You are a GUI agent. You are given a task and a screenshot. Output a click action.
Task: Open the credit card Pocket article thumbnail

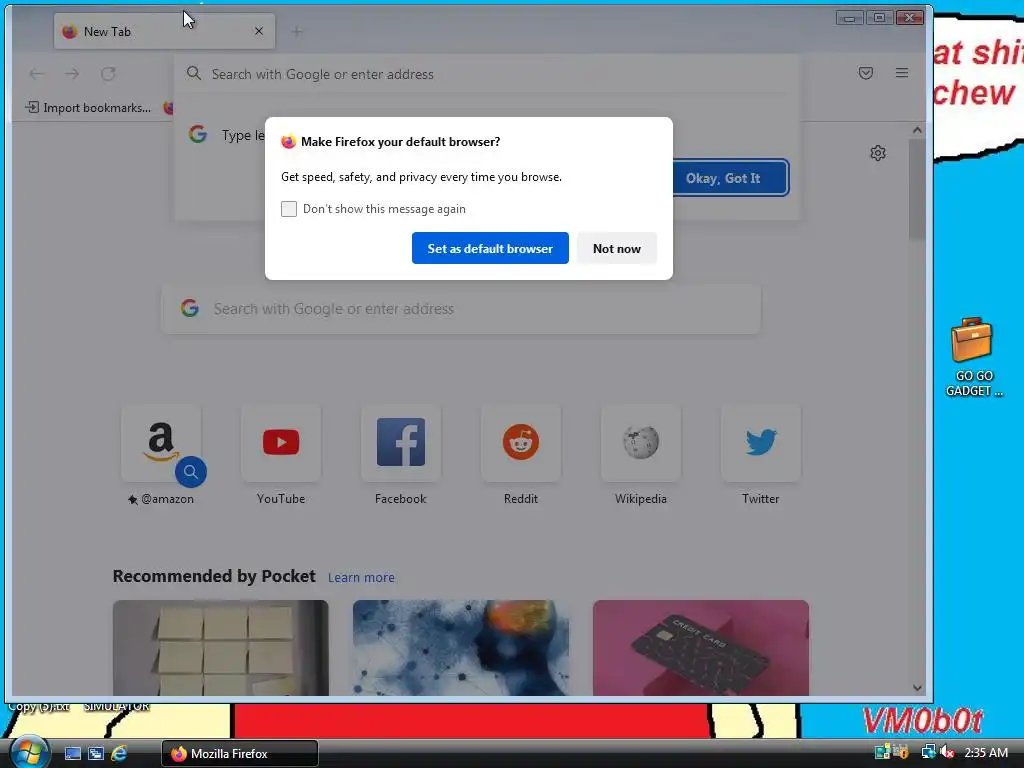coord(701,648)
